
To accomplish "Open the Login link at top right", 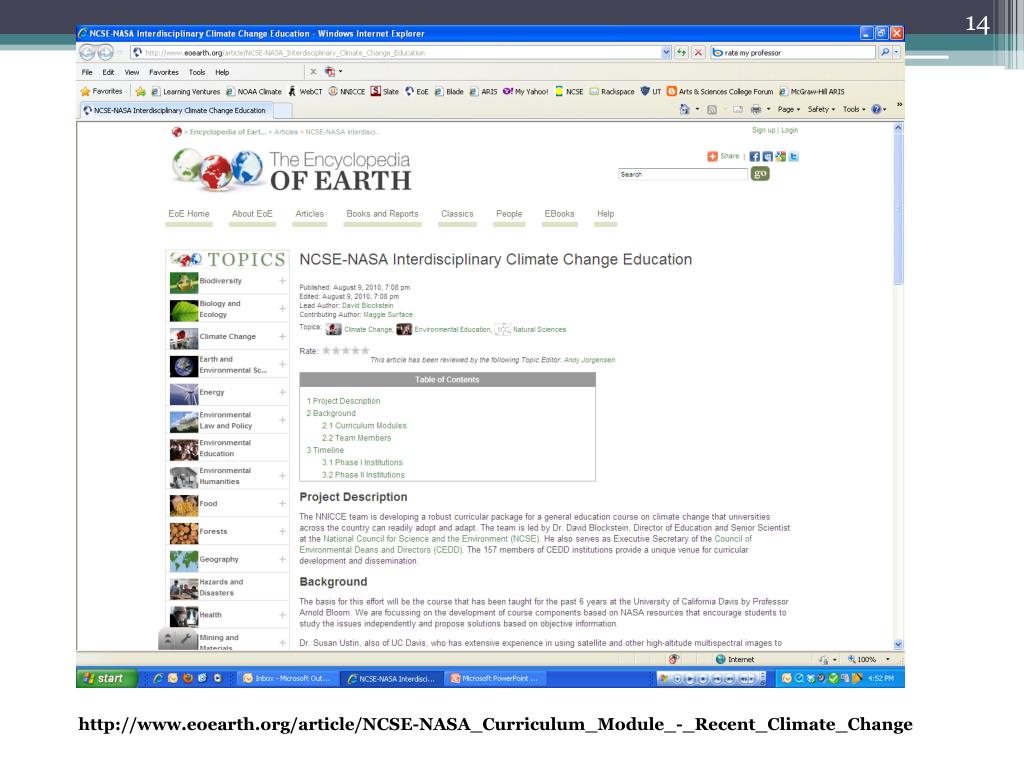I will coord(790,130).
